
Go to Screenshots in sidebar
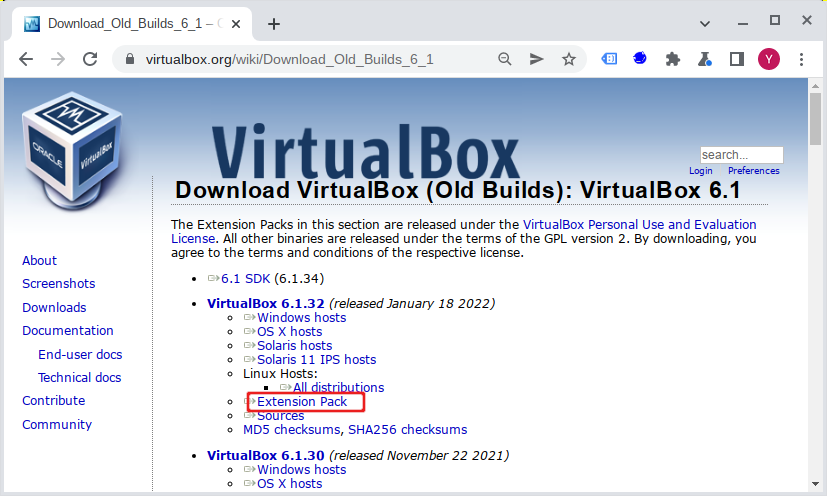coord(59,284)
